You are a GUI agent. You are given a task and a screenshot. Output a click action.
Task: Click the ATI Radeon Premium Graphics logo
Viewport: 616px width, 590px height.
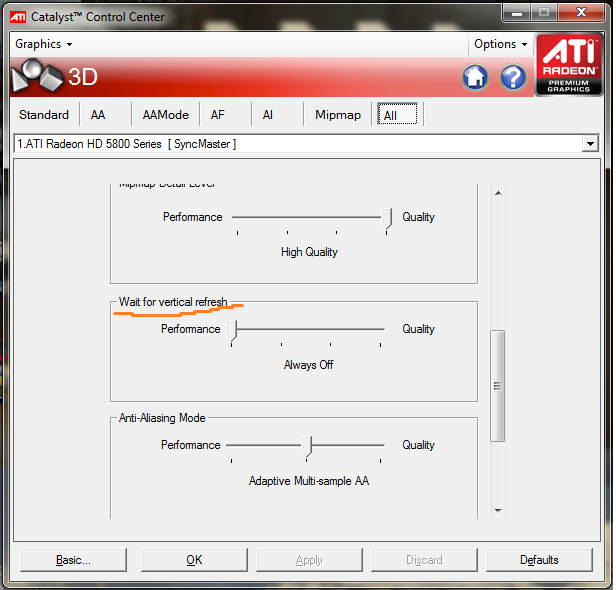click(x=569, y=66)
